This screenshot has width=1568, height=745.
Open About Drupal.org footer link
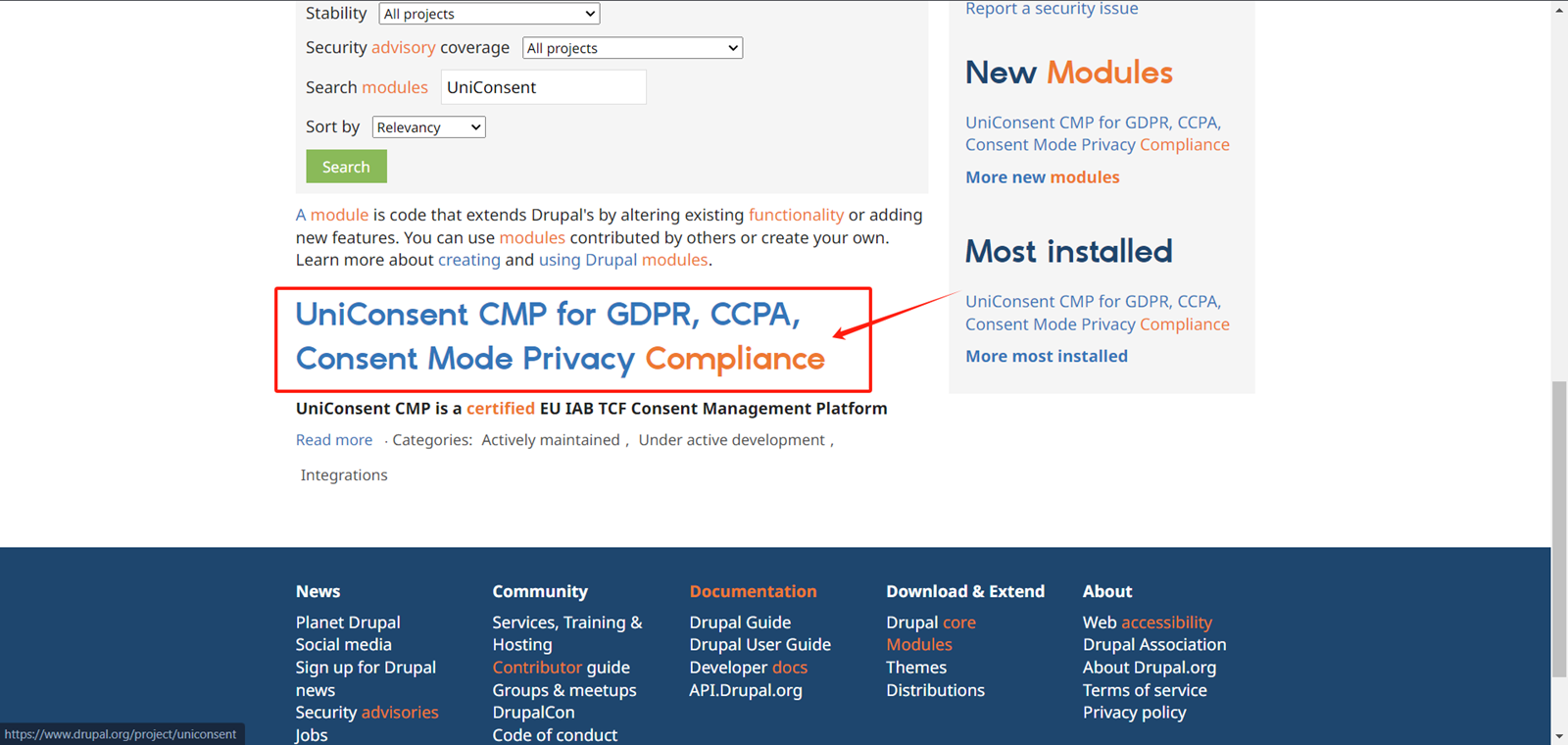click(x=1150, y=668)
